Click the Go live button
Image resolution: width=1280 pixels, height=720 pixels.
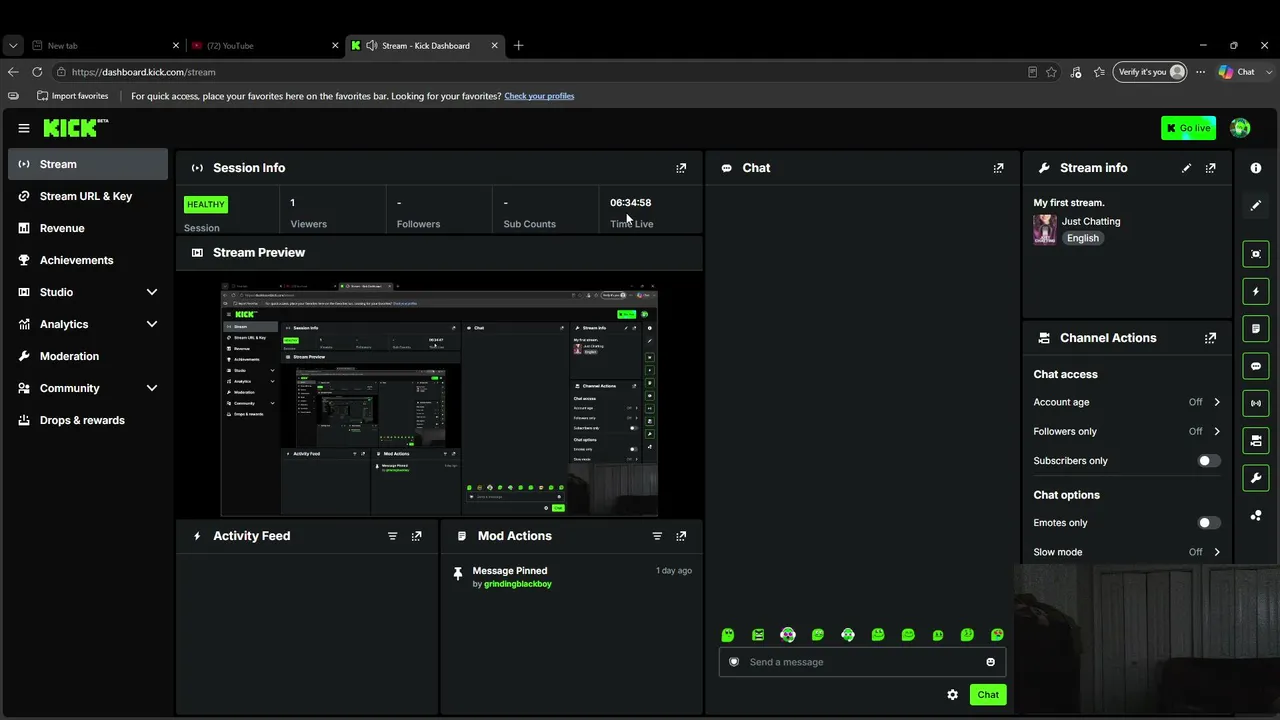(x=1188, y=128)
